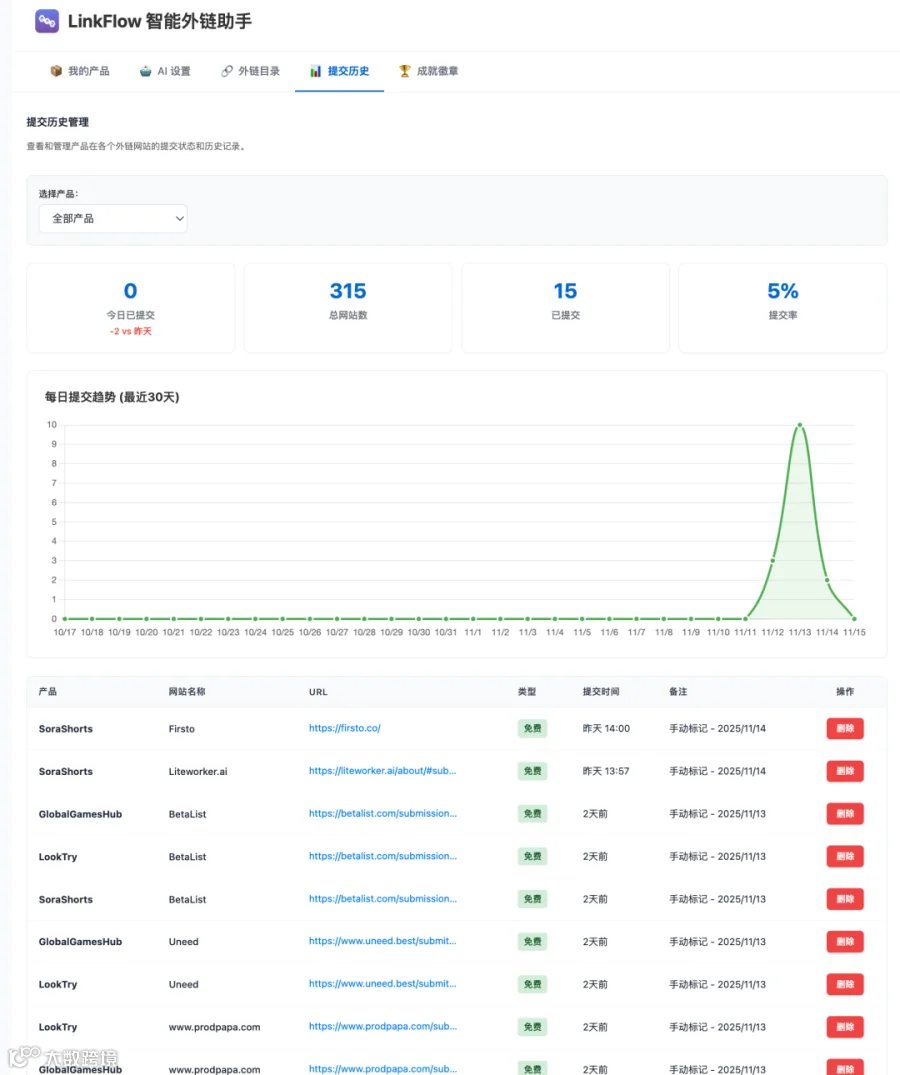The image size is (900, 1075).
Task: Delete GlobalGamesHub's BetaList record
Action: [844, 814]
